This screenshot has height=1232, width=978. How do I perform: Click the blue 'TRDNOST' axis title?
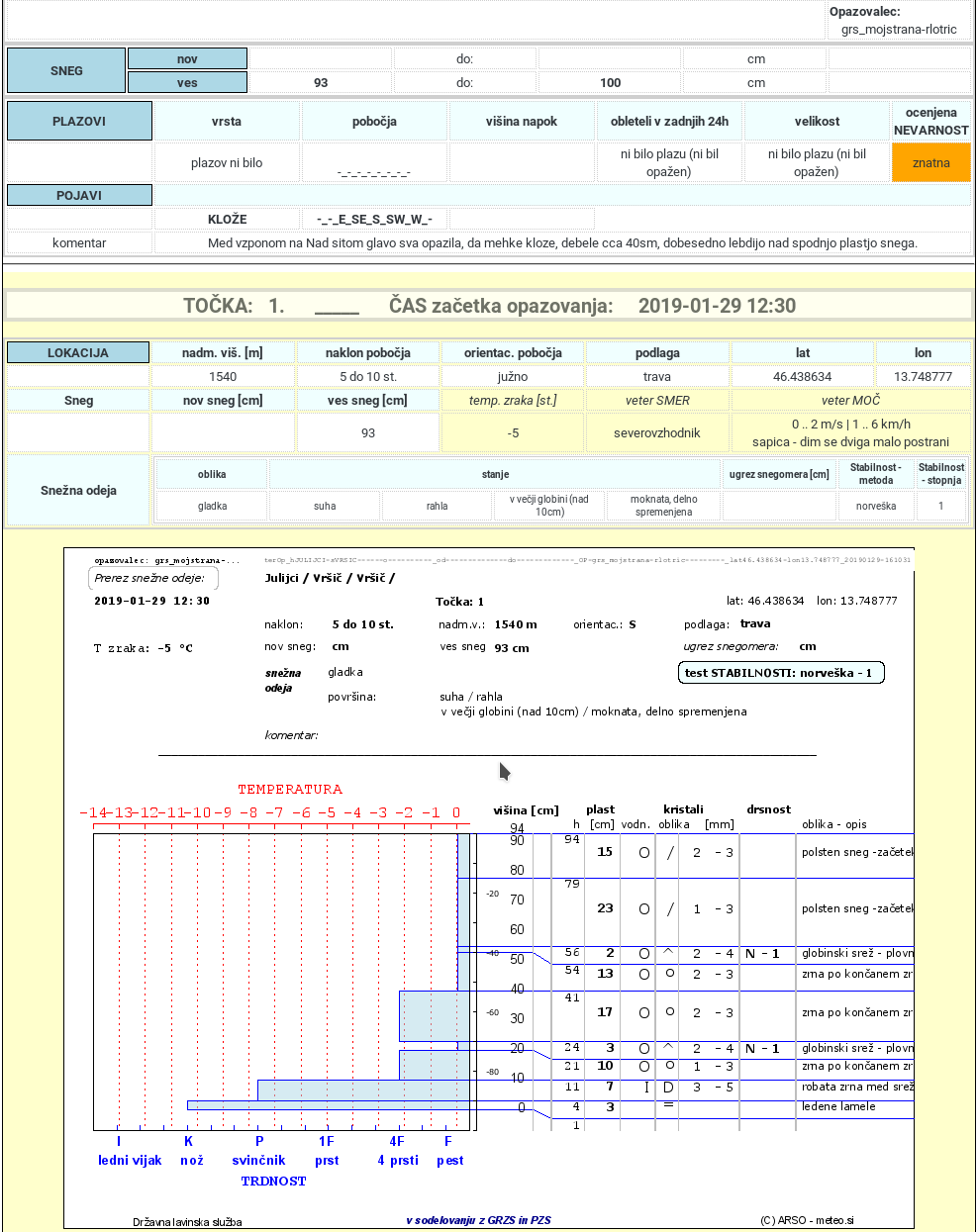[x=273, y=1181]
